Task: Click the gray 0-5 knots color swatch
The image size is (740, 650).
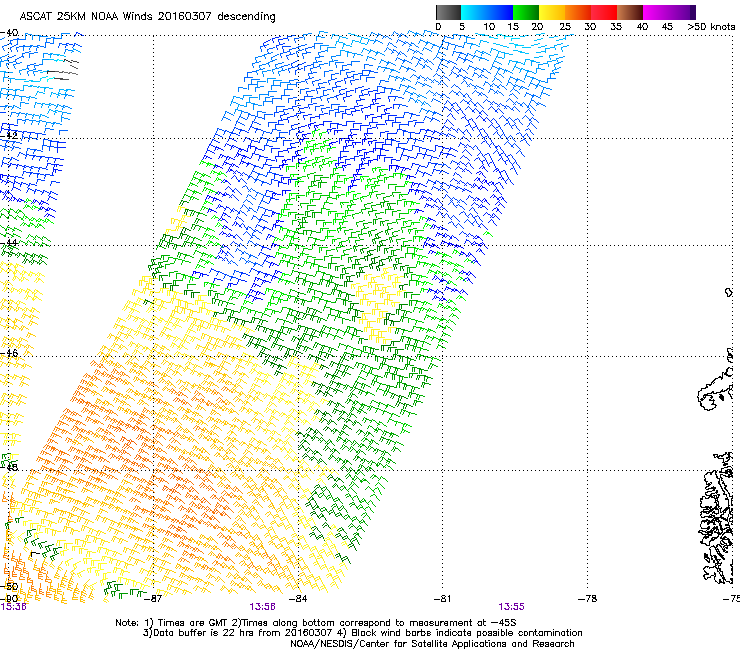Action: click(448, 12)
